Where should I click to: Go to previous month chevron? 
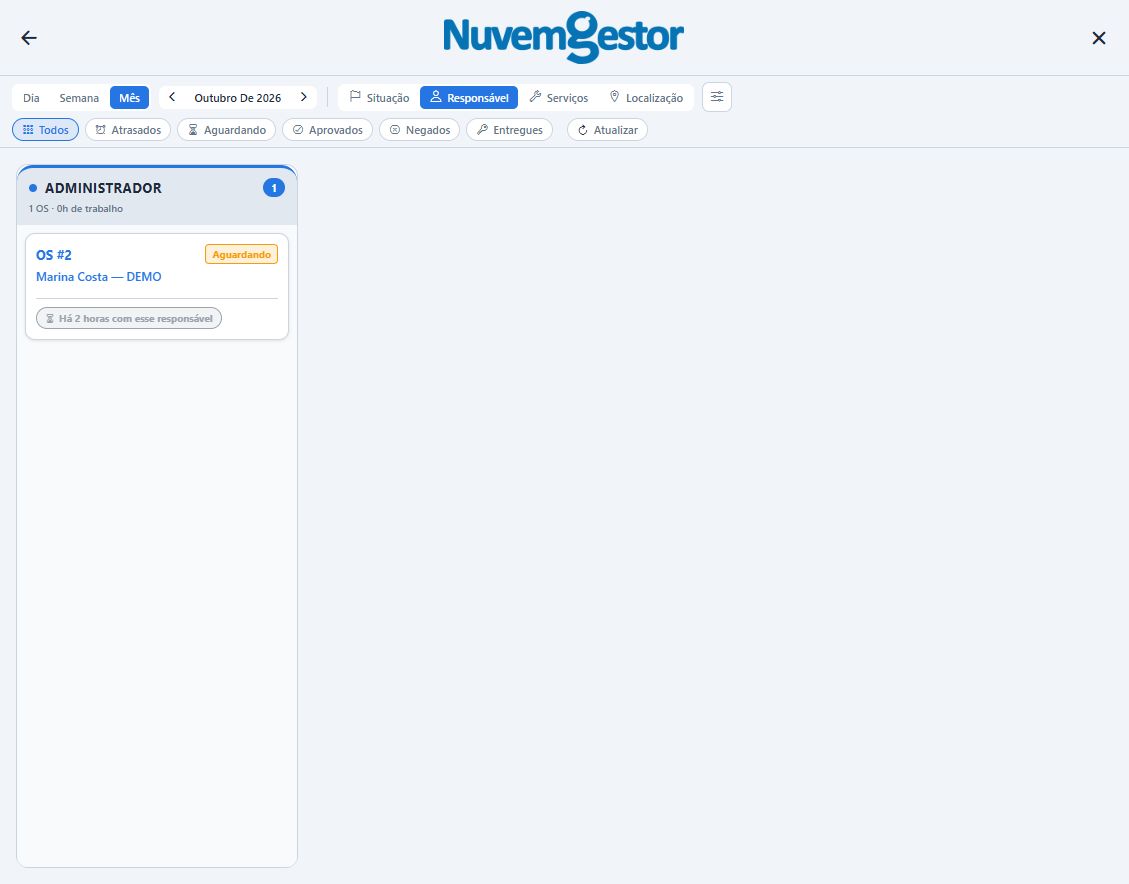[172, 97]
